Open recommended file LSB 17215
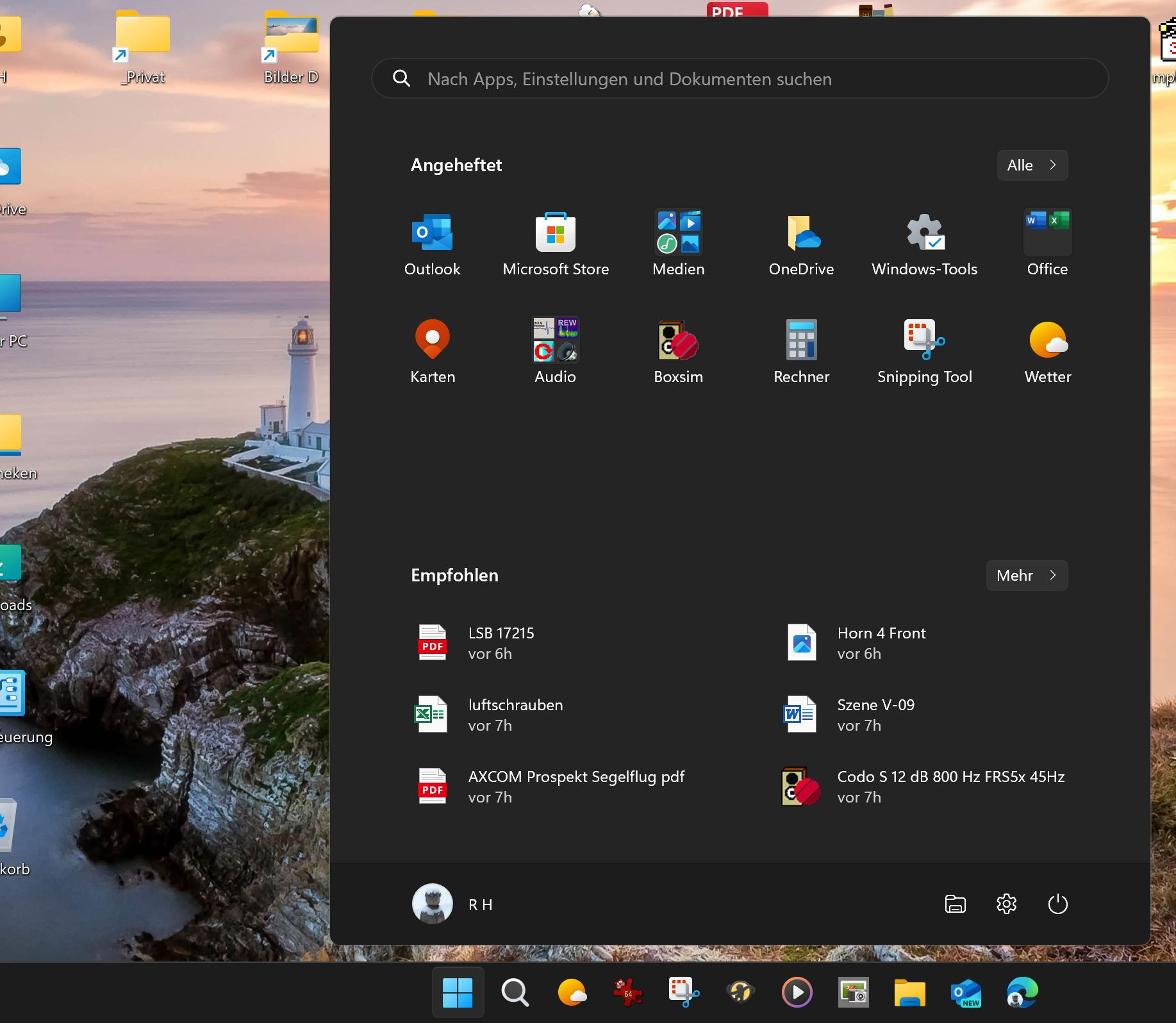This screenshot has width=1176, height=1023. pyautogui.click(x=500, y=643)
